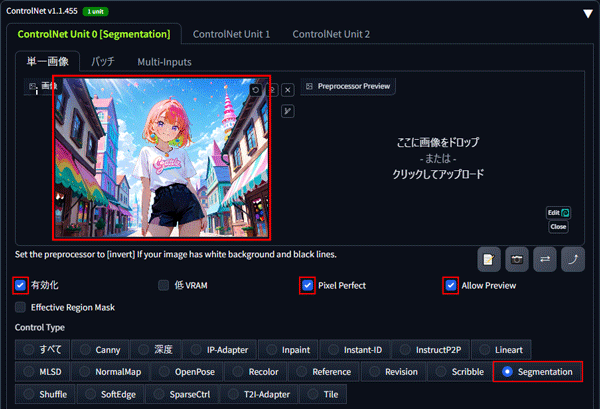Uncheck the Allow Preview checkbox

point(451,285)
